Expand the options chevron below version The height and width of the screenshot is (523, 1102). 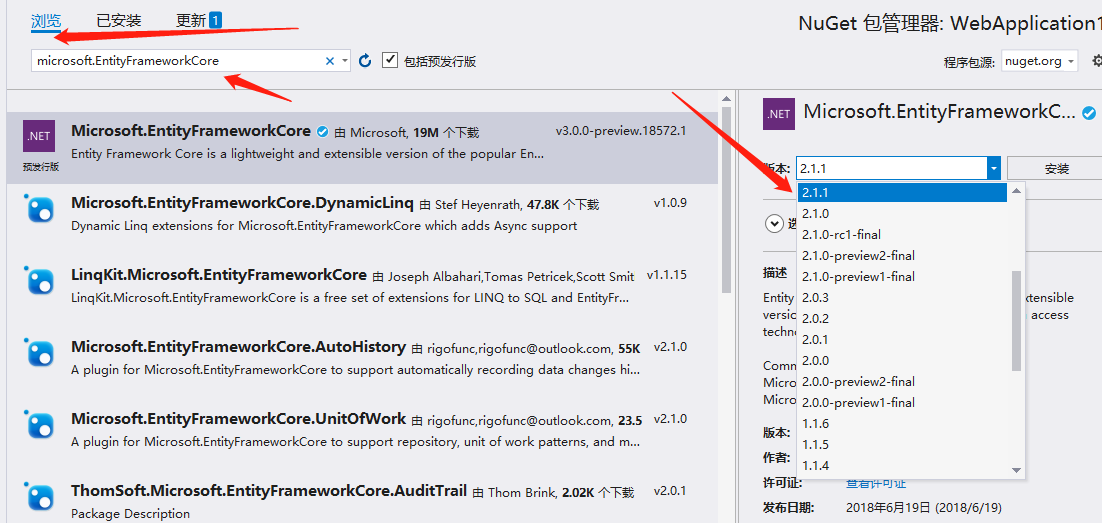(x=774, y=224)
